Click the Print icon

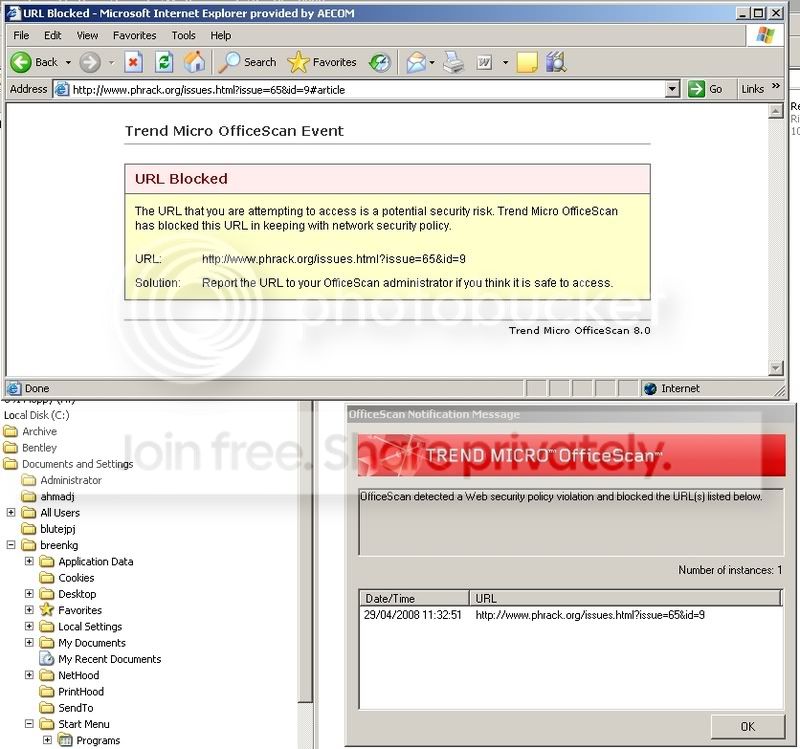452,61
